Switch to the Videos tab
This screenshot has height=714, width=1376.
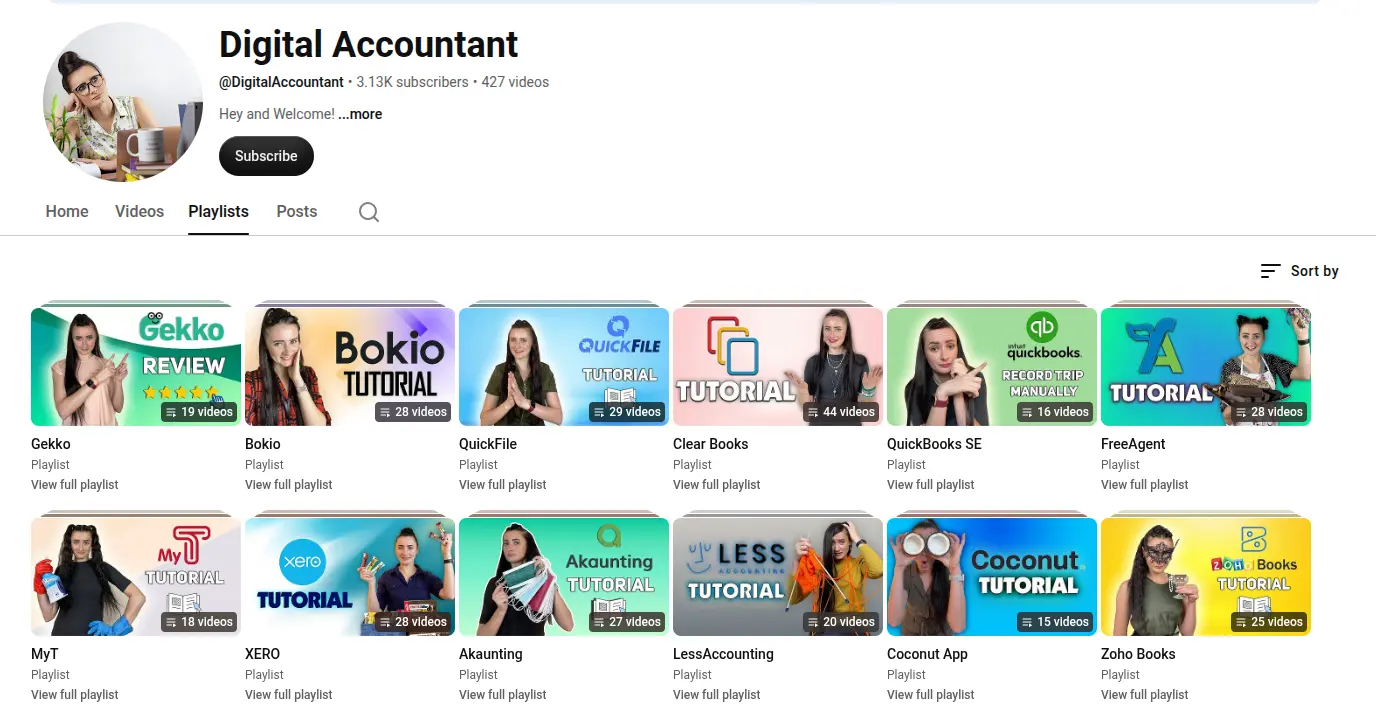(139, 211)
